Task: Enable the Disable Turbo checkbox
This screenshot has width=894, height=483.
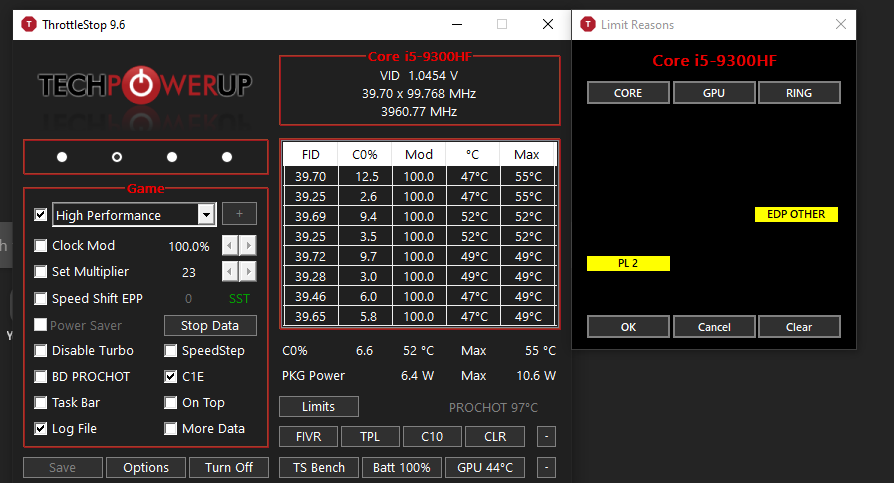Action: [40, 351]
